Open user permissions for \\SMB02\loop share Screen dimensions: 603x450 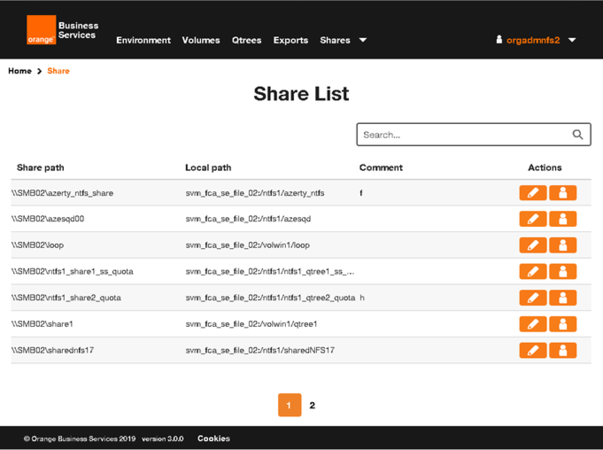(563, 245)
